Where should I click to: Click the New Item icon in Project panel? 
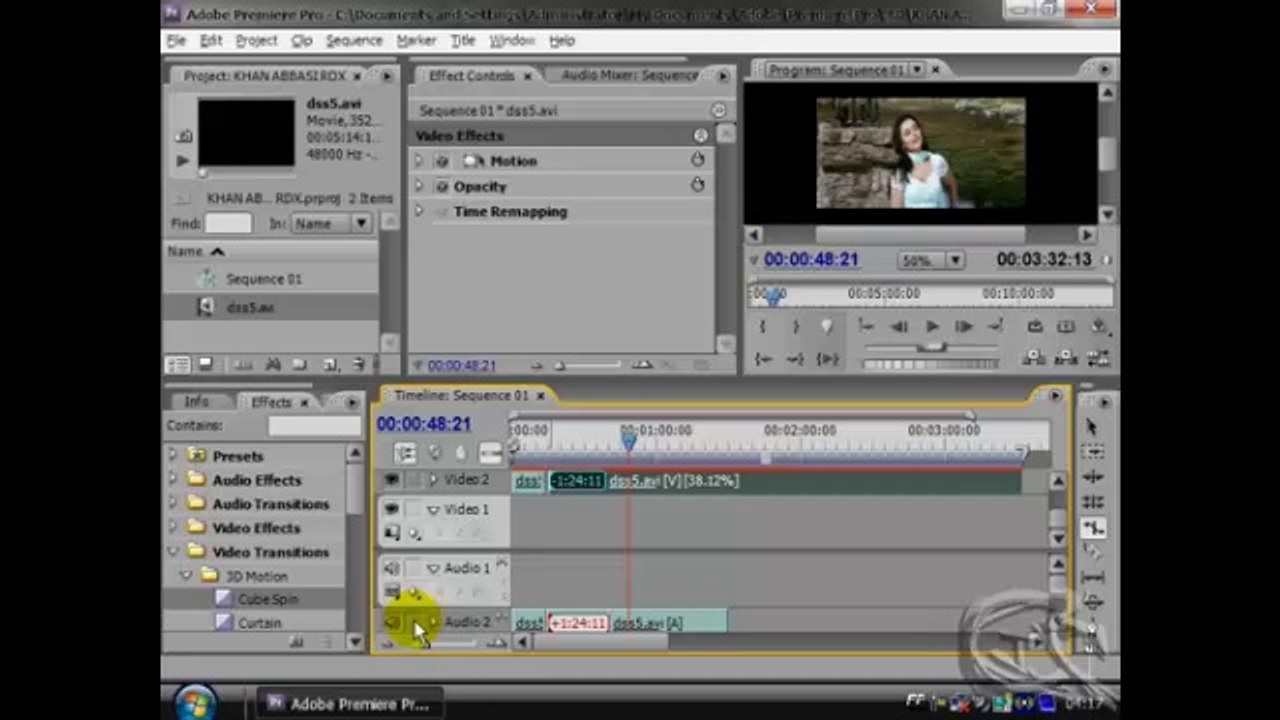330,365
